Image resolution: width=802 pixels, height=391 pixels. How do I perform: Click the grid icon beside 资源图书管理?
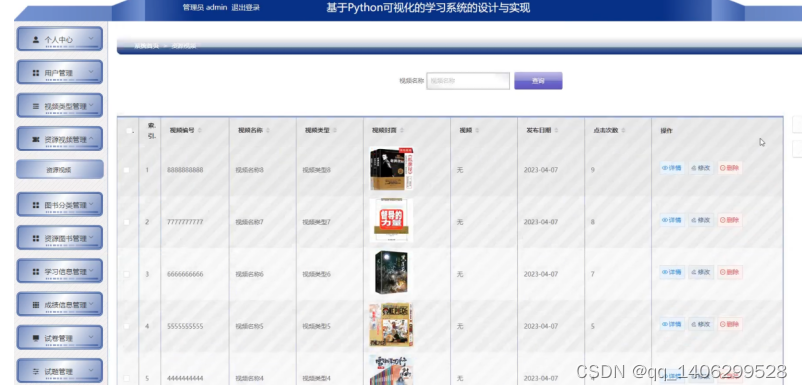(x=36, y=238)
